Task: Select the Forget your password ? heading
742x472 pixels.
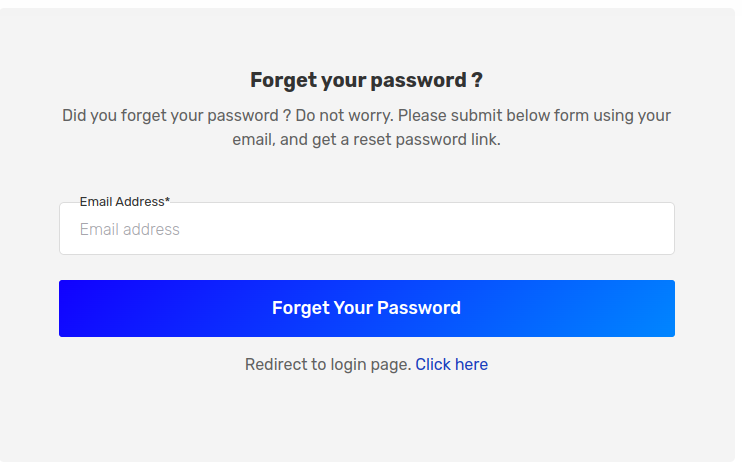Action: point(366,80)
